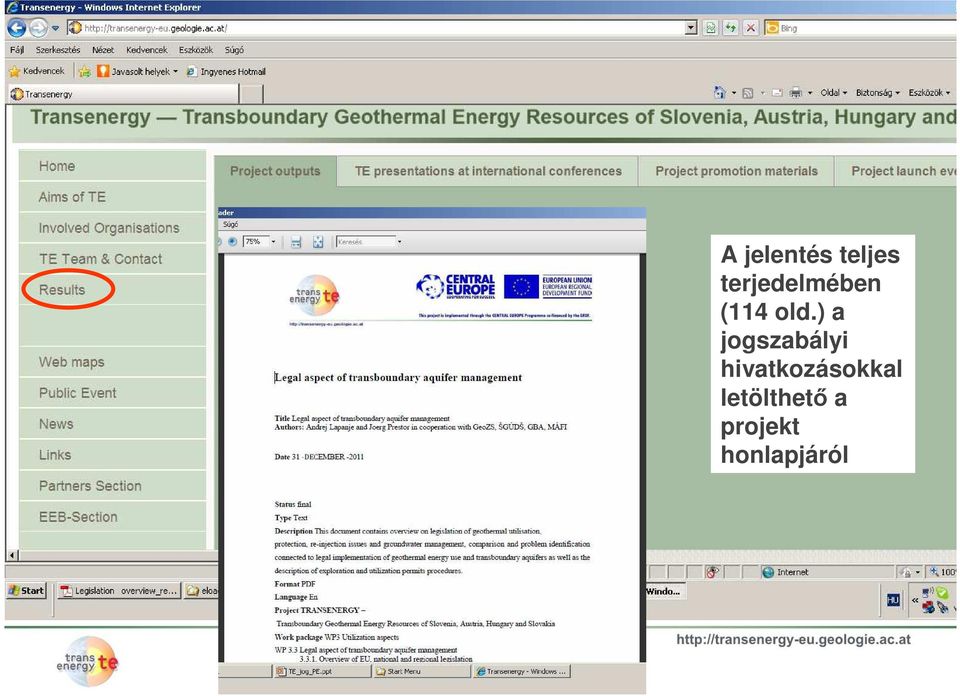The image size is (960, 696).
Task: Click the zoom in circle icon in PDF reader
Action: 233,242
